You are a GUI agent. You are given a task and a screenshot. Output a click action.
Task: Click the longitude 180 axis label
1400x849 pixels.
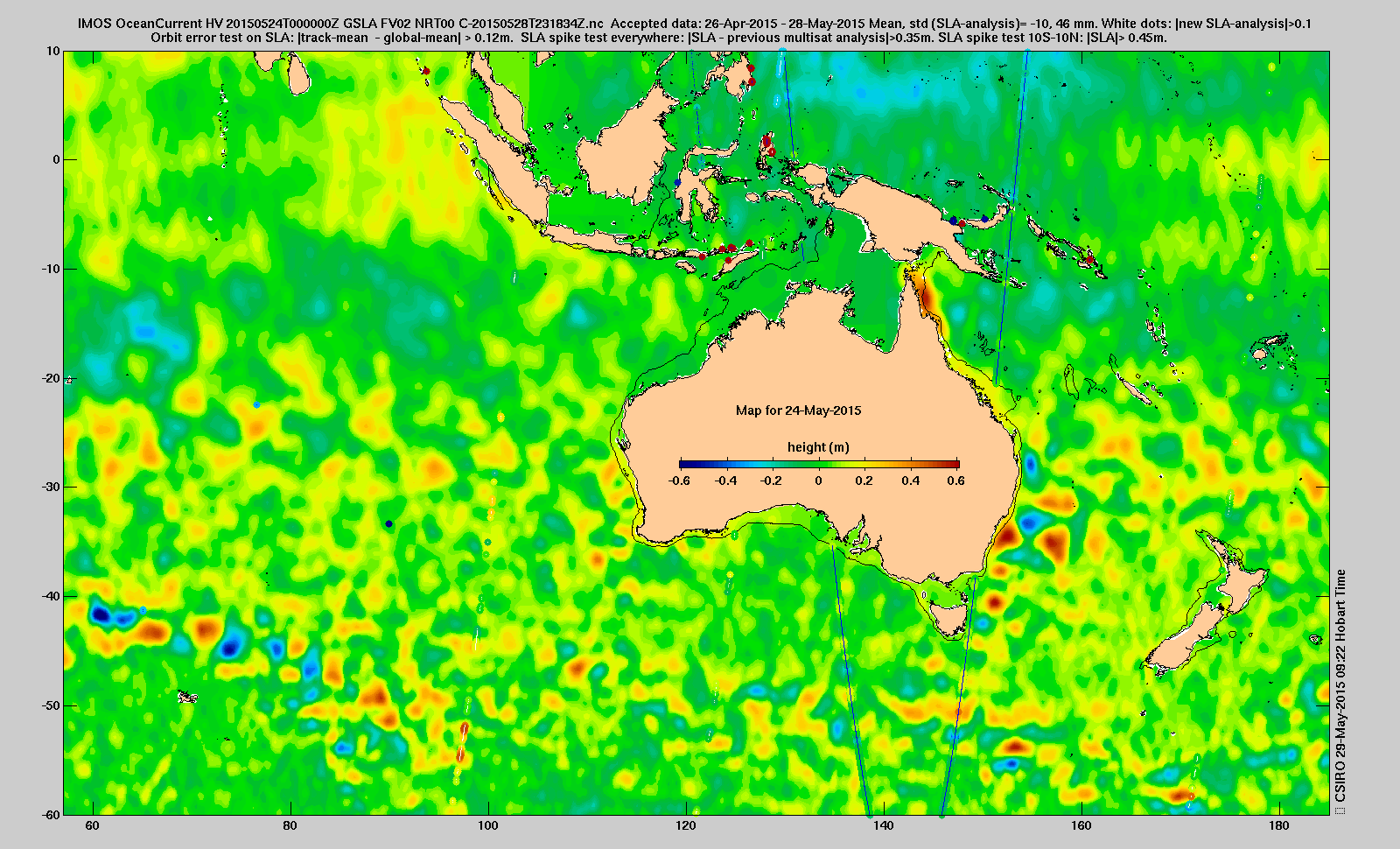pyautogui.click(x=1279, y=825)
